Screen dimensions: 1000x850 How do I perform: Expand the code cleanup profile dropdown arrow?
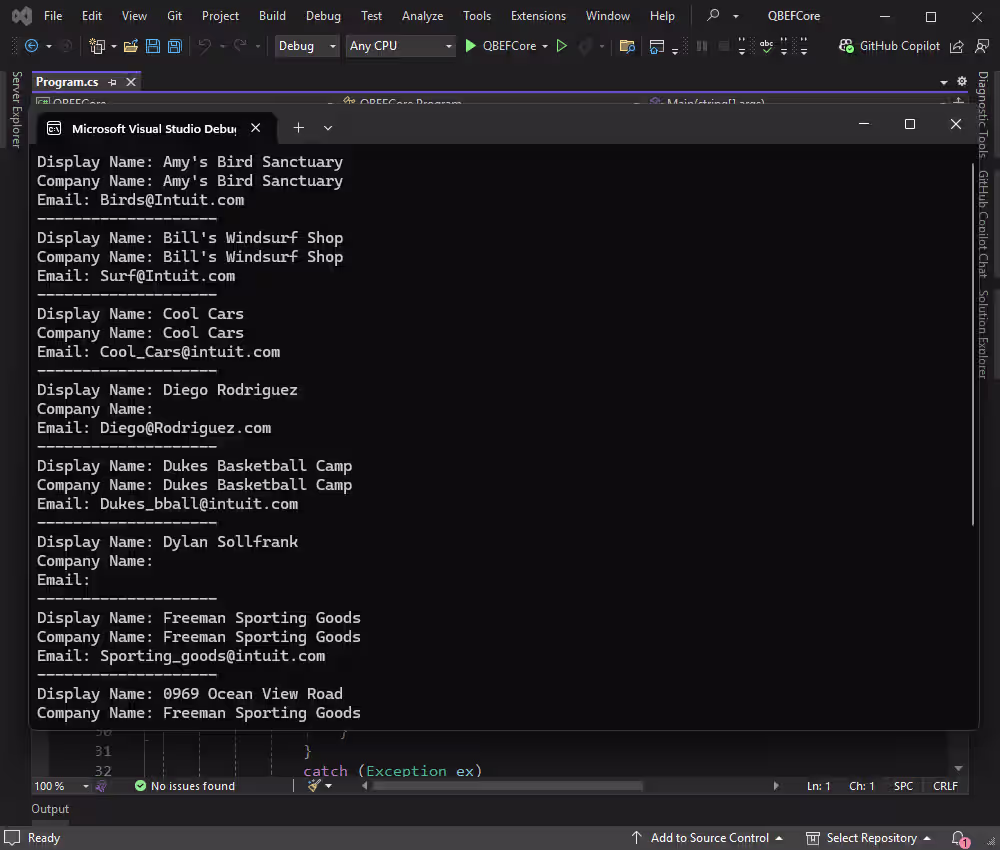tap(328, 786)
